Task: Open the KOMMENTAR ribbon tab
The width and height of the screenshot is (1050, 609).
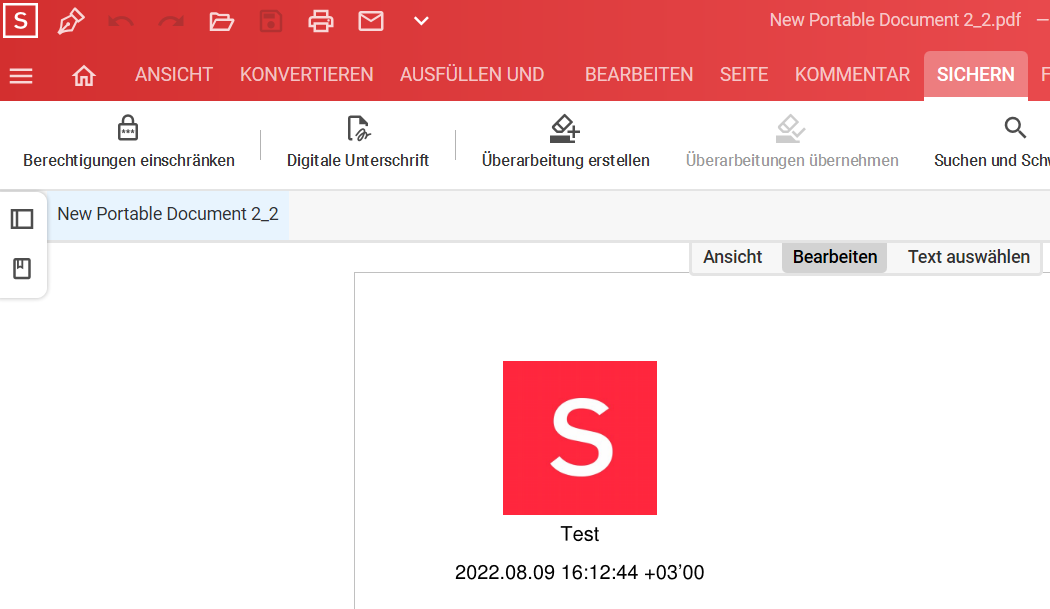Action: [x=852, y=74]
